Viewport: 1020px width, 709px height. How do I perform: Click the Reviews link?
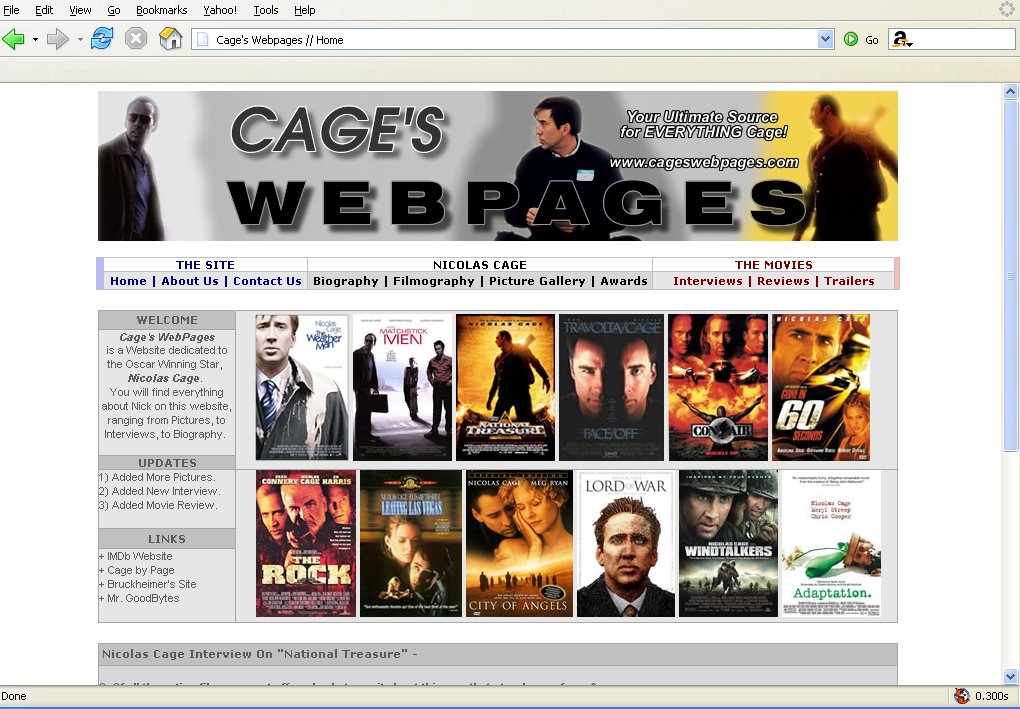(x=783, y=281)
